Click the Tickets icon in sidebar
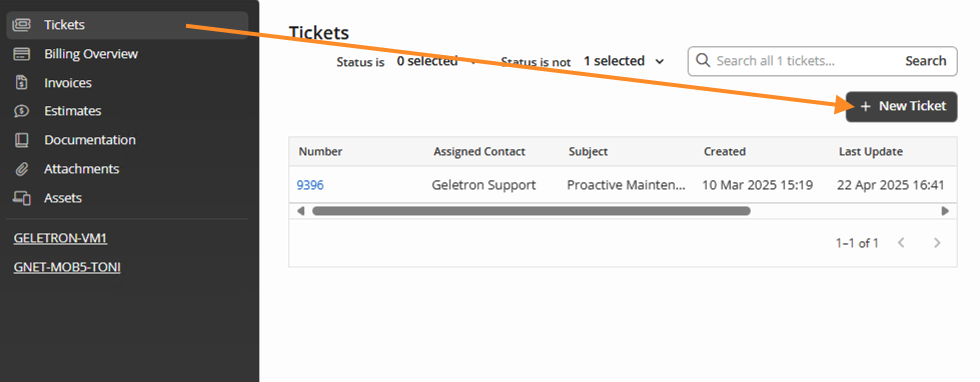The width and height of the screenshot is (980, 382). coord(22,25)
